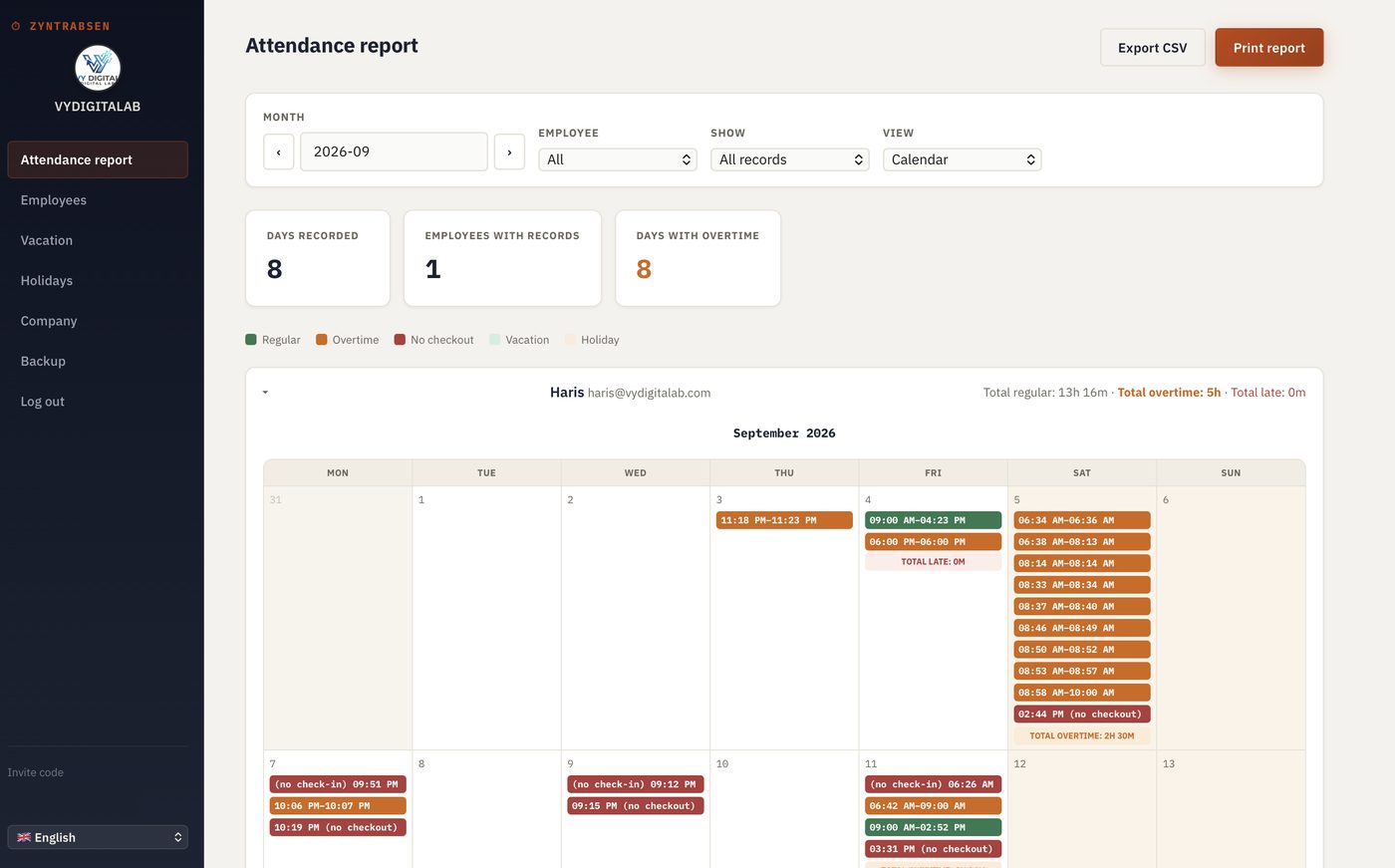This screenshot has height=868, width=1395.
Task: Open the English language selector
Action: pos(98,837)
